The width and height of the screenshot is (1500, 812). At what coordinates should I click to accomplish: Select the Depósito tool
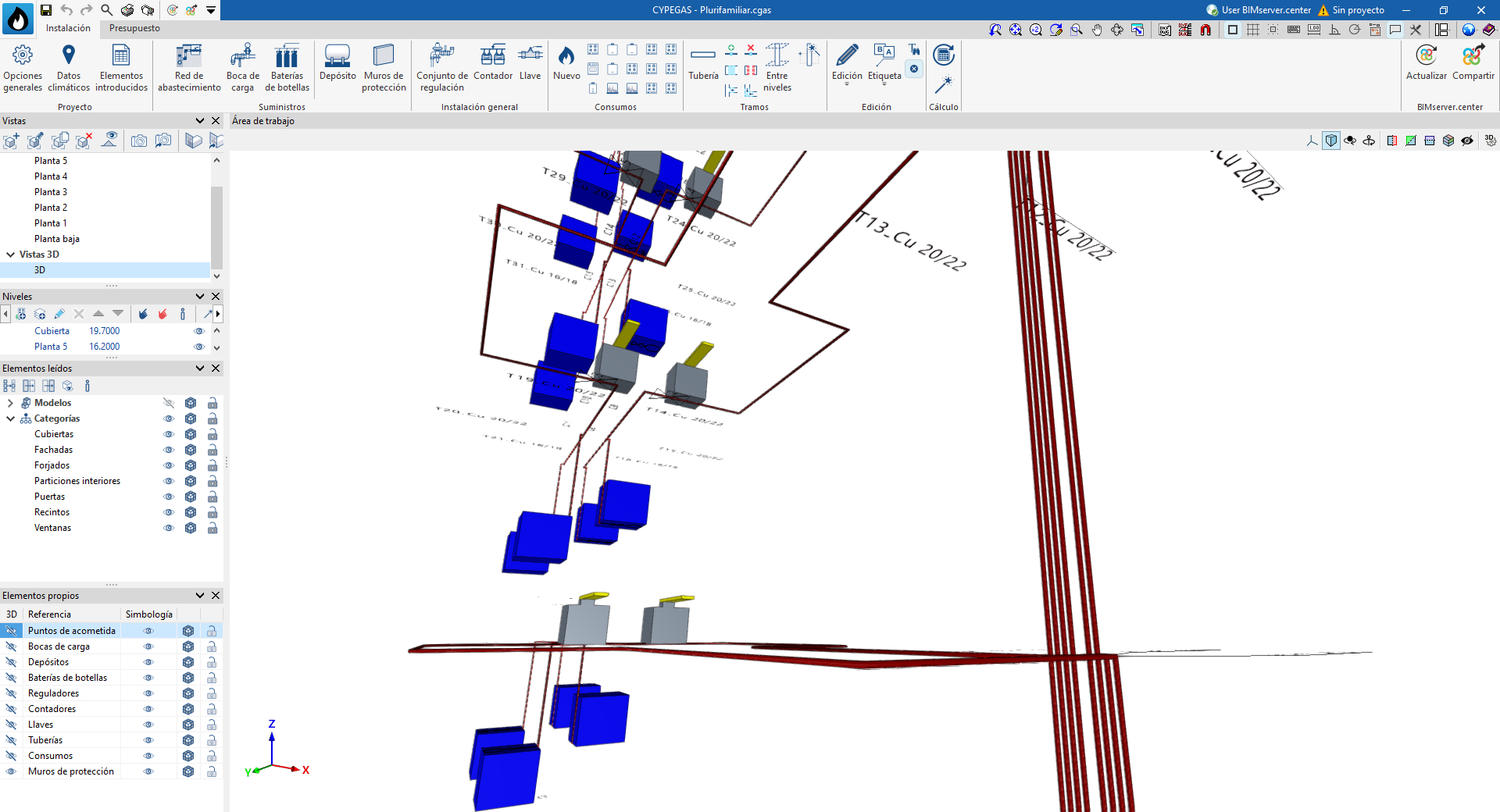point(337,62)
